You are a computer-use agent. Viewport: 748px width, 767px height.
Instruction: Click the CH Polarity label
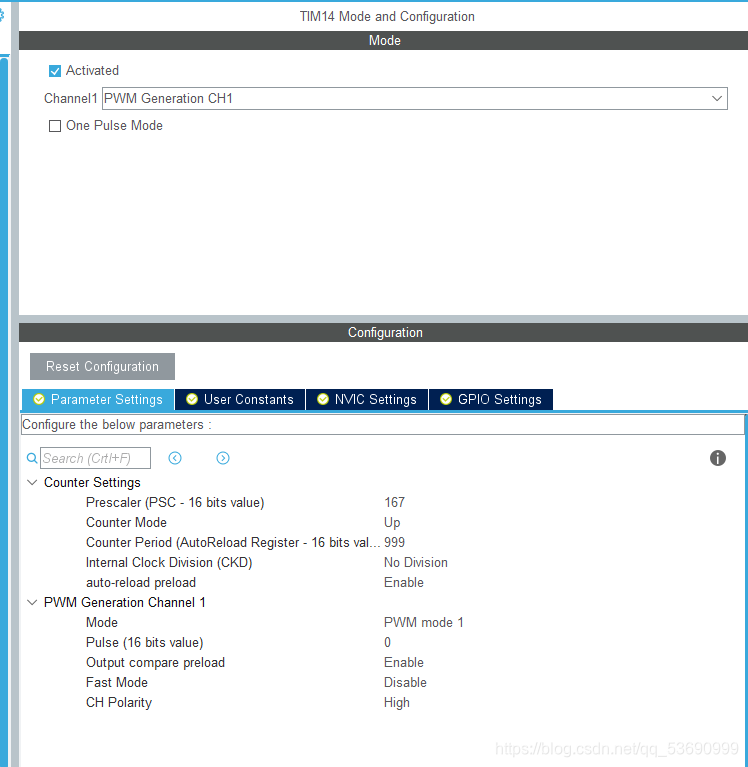coord(119,702)
